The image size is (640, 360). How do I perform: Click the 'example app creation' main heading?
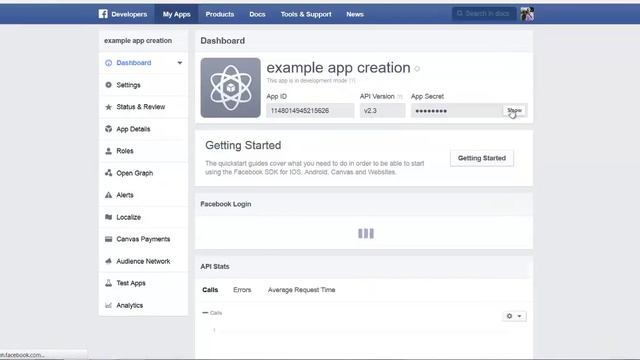coord(338,68)
